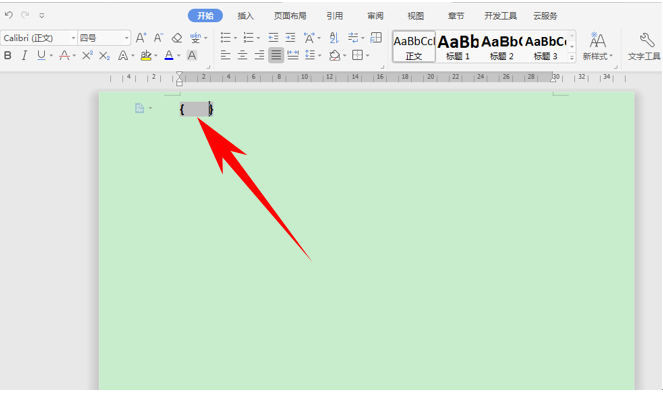Expand the 新样式 dropdown
This screenshot has height=393, width=663.
click(597, 47)
